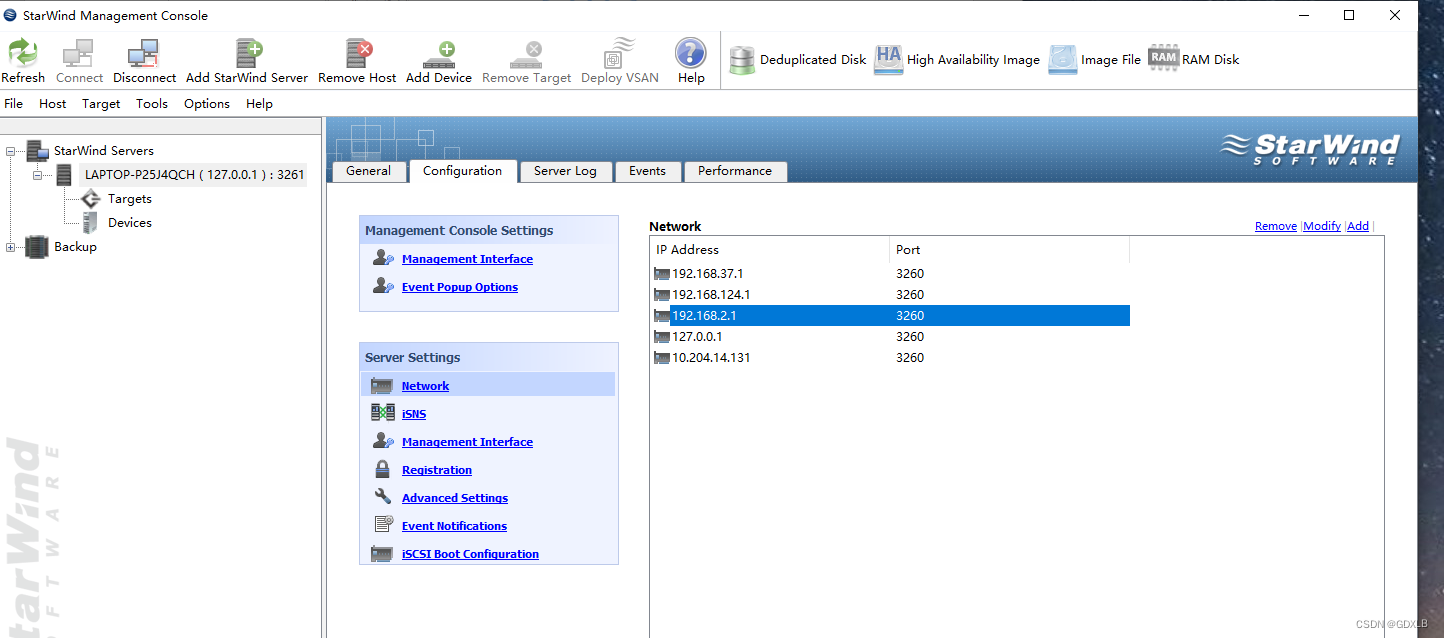Click the RAM Disk icon
This screenshot has width=1444, height=638.
[x=1164, y=59]
